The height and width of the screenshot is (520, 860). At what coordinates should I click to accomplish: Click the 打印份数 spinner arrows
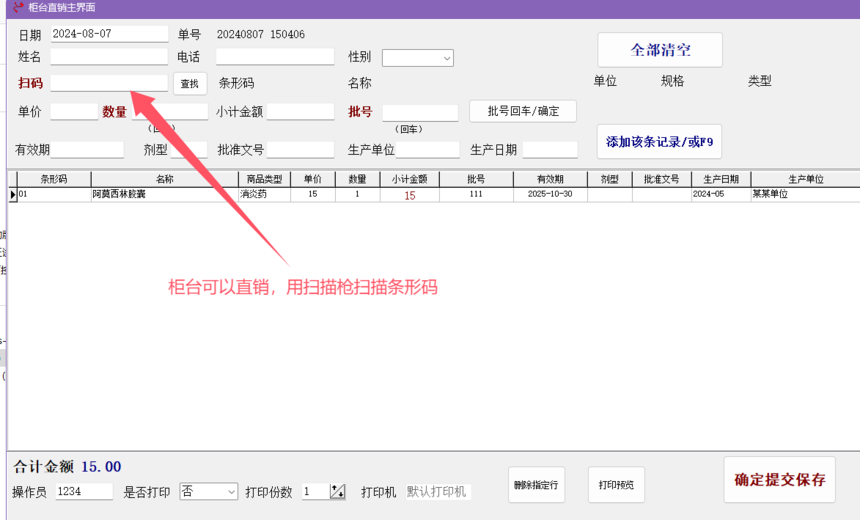point(337,491)
